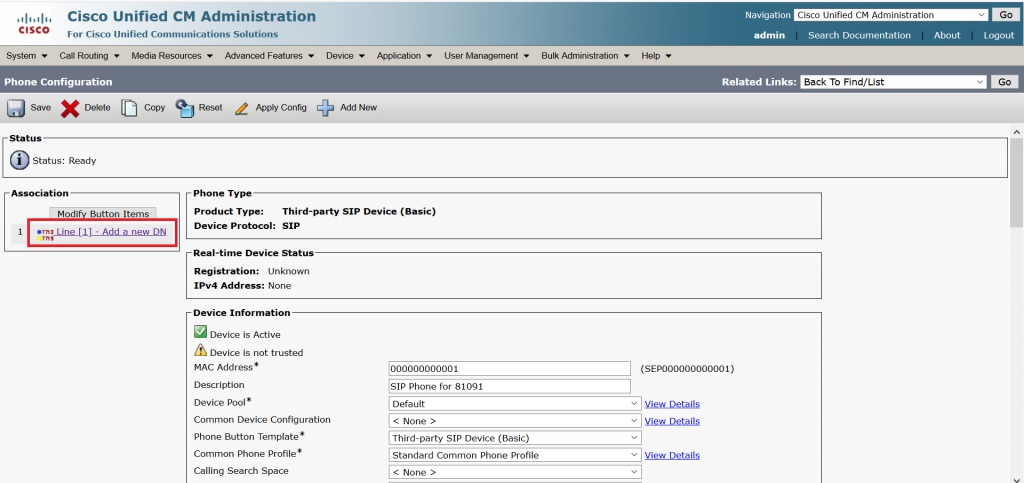This screenshot has width=1024, height=483.
Task: Click the Add New plus icon
Action: [325, 108]
